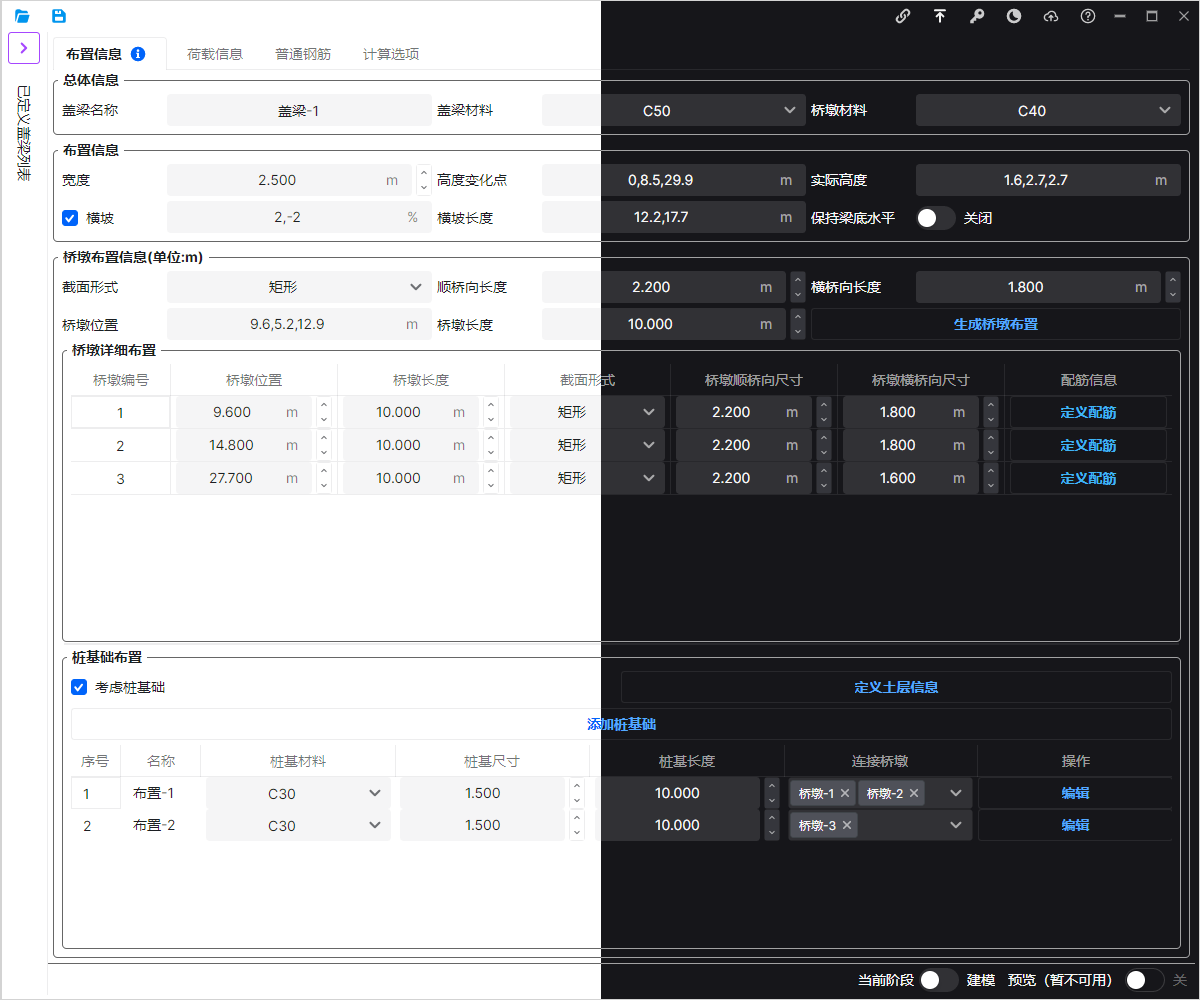Click the cloud upload icon
This screenshot has width=1200, height=1000.
(x=1051, y=16)
